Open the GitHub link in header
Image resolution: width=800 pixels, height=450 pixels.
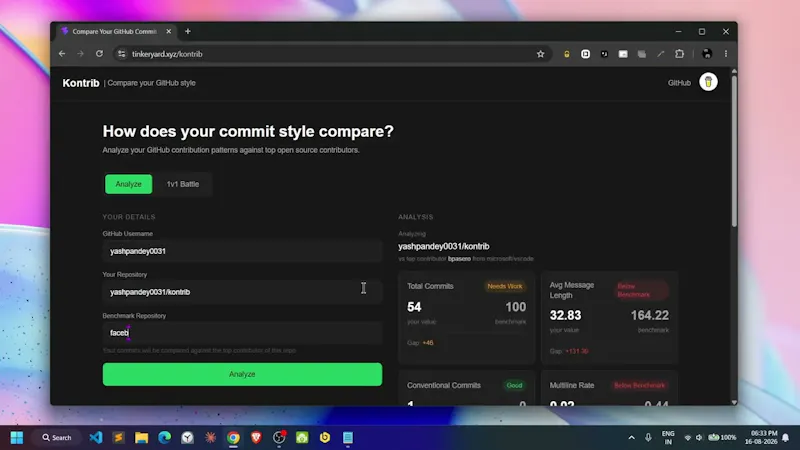pyautogui.click(x=679, y=83)
